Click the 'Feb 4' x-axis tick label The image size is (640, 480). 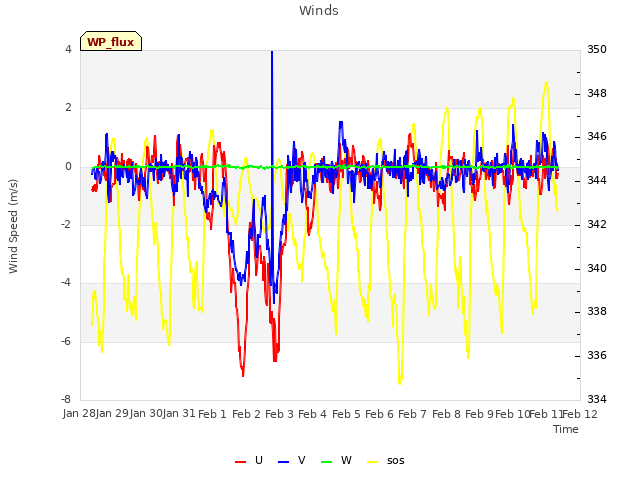[312, 414]
